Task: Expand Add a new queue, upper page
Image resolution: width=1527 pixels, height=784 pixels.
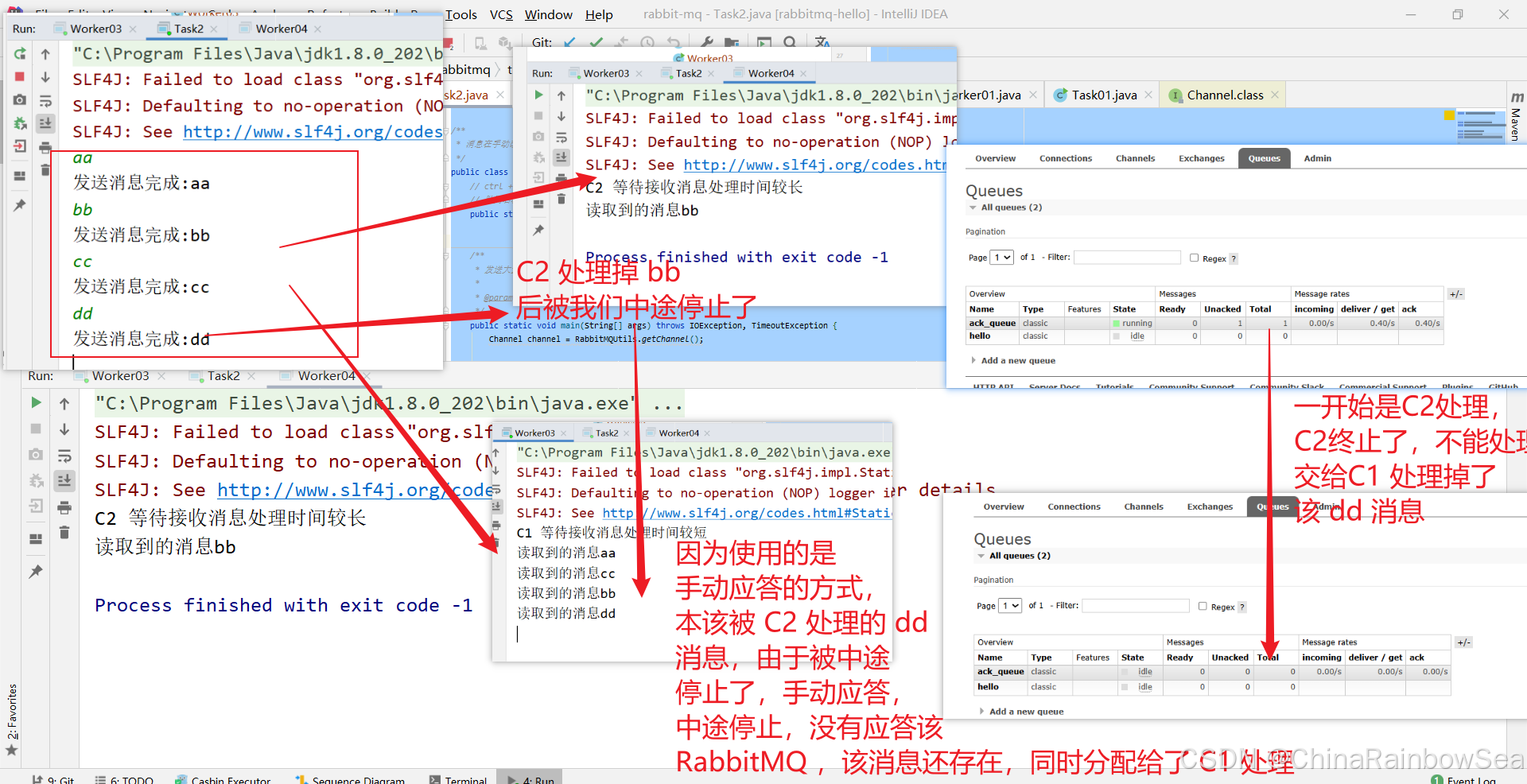Action: [1013, 360]
